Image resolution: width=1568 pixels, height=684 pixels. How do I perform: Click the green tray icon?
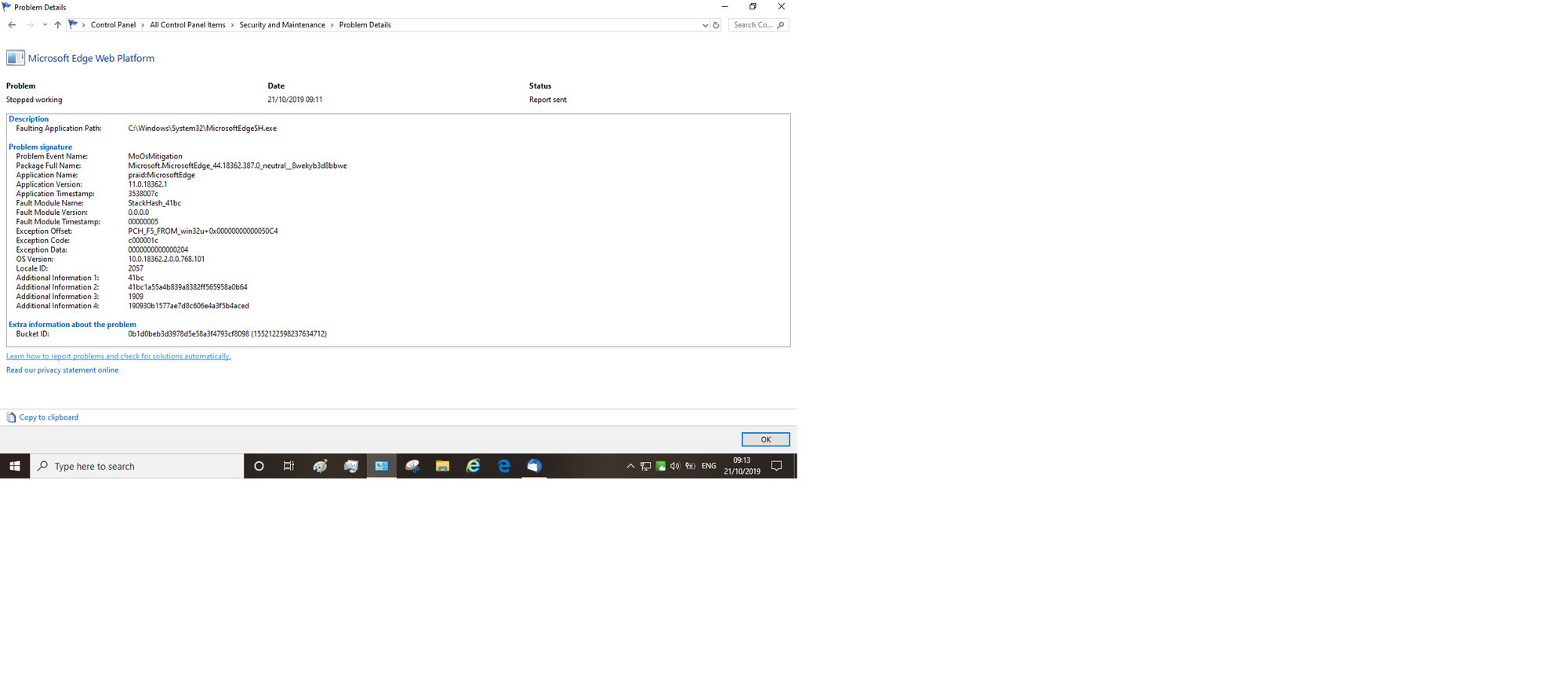pos(661,466)
